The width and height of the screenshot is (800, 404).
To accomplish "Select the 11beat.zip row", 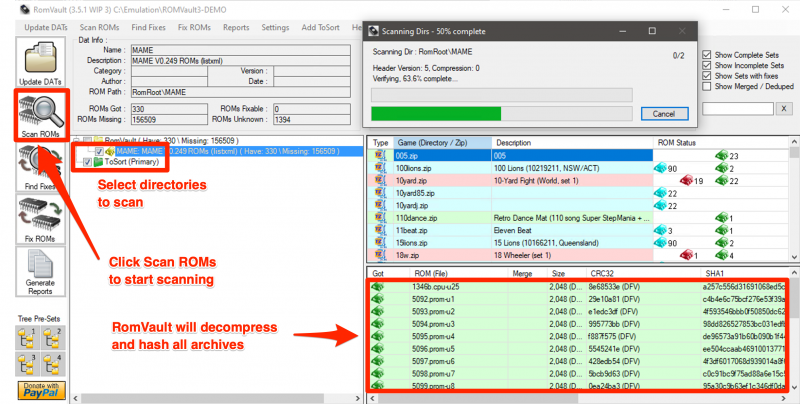I will (x=578, y=230).
